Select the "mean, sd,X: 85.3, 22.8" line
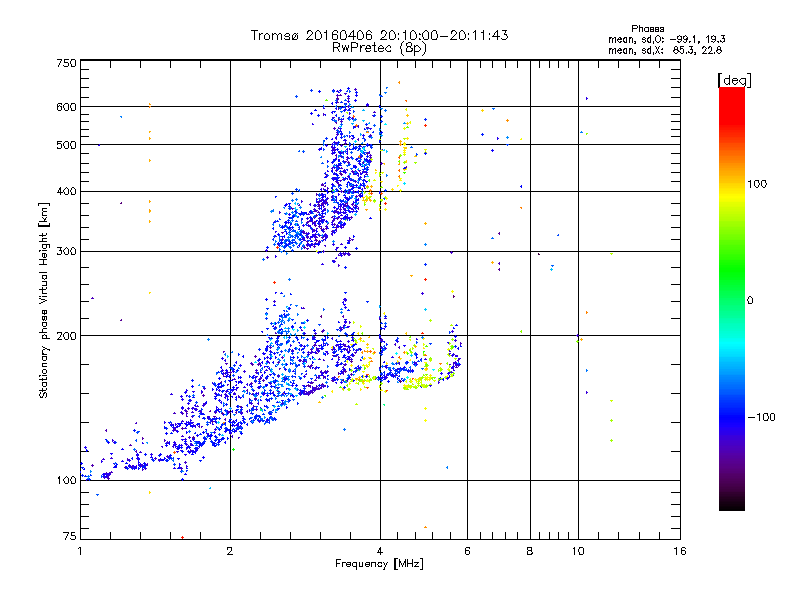 (x=665, y=50)
